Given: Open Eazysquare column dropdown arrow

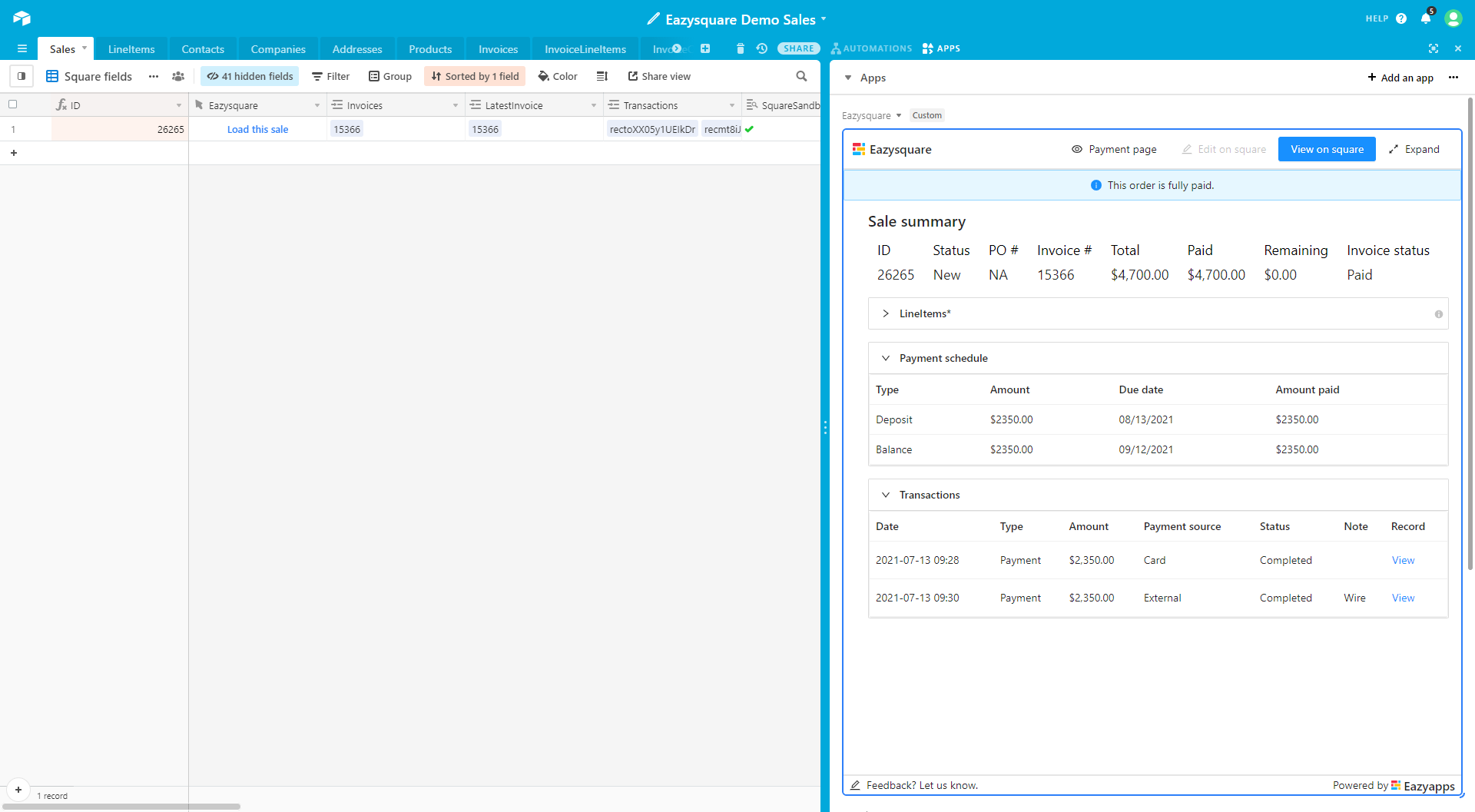Looking at the screenshot, I should [x=317, y=105].
